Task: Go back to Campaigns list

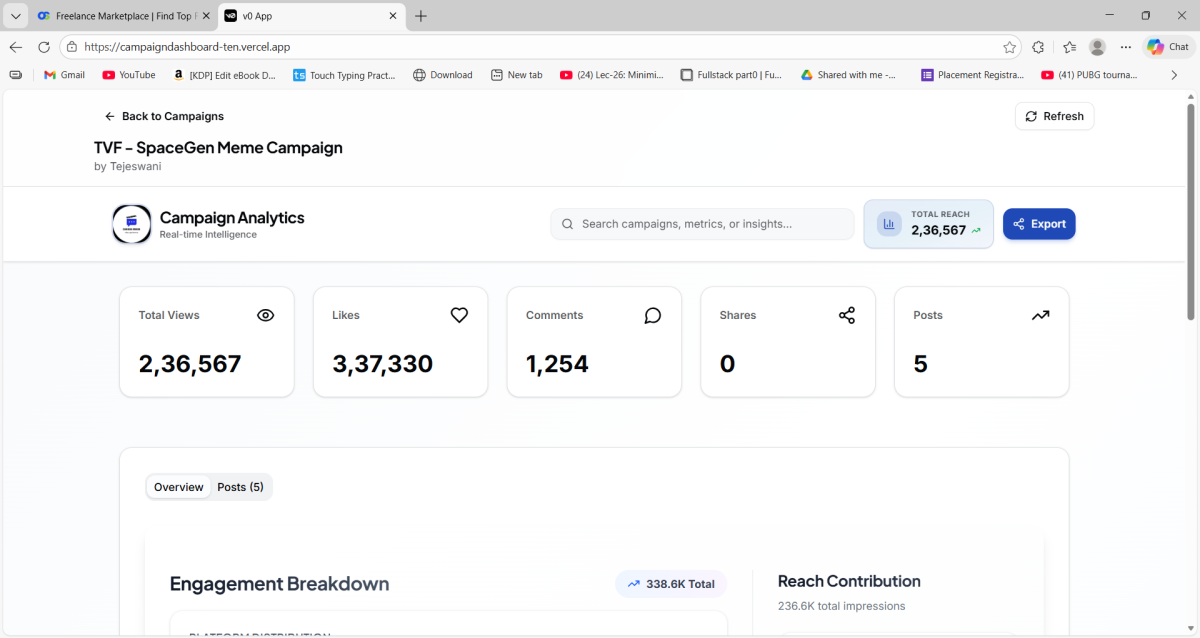Action: 164,116
